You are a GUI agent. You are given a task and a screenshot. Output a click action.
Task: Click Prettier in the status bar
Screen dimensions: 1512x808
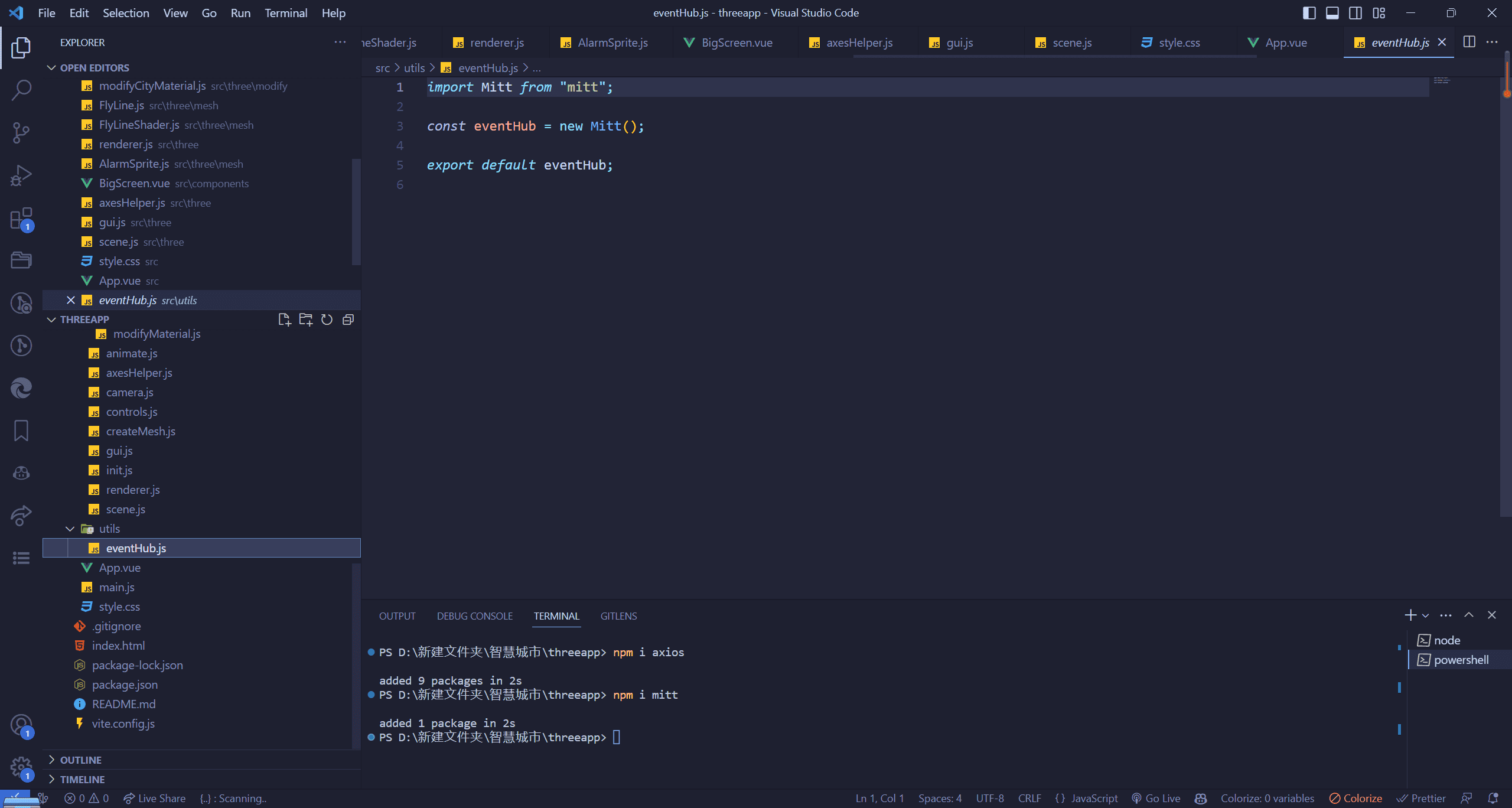pyautogui.click(x=1421, y=799)
